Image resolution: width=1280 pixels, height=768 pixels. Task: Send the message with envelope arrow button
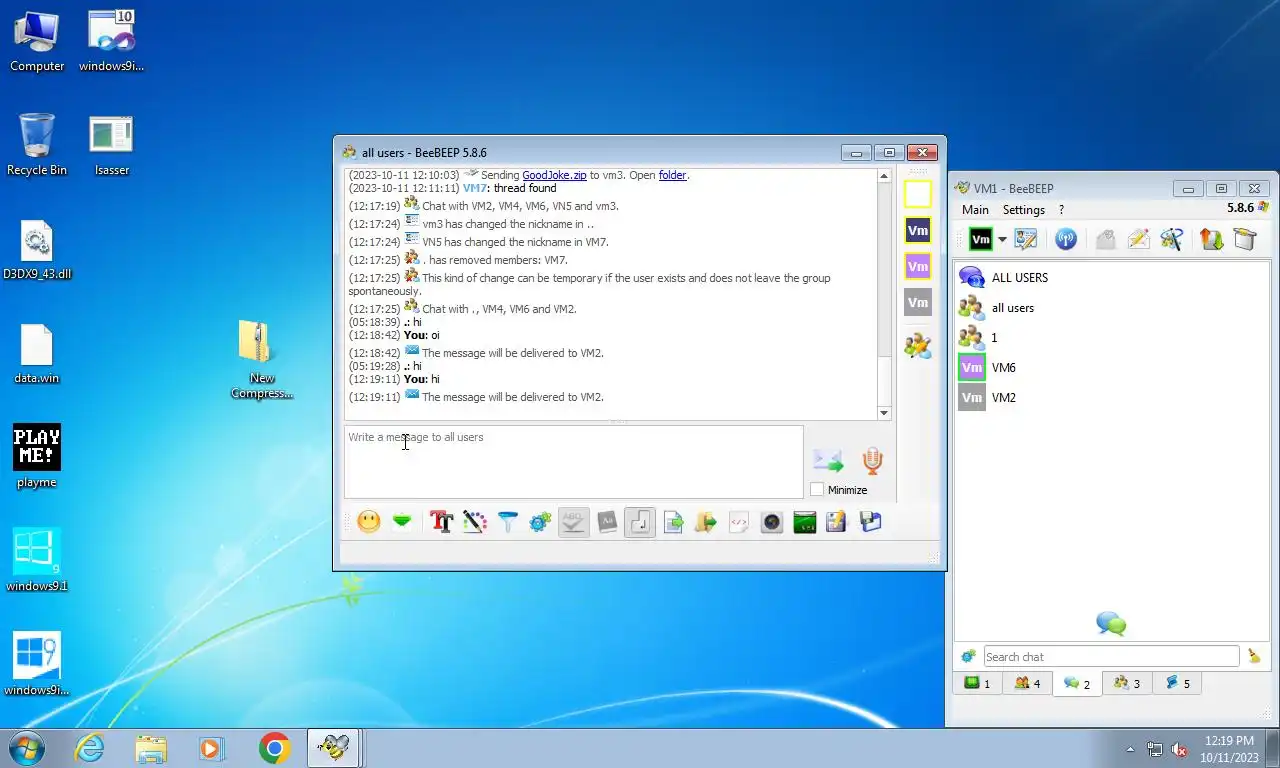pyautogui.click(x=828, y=460)
